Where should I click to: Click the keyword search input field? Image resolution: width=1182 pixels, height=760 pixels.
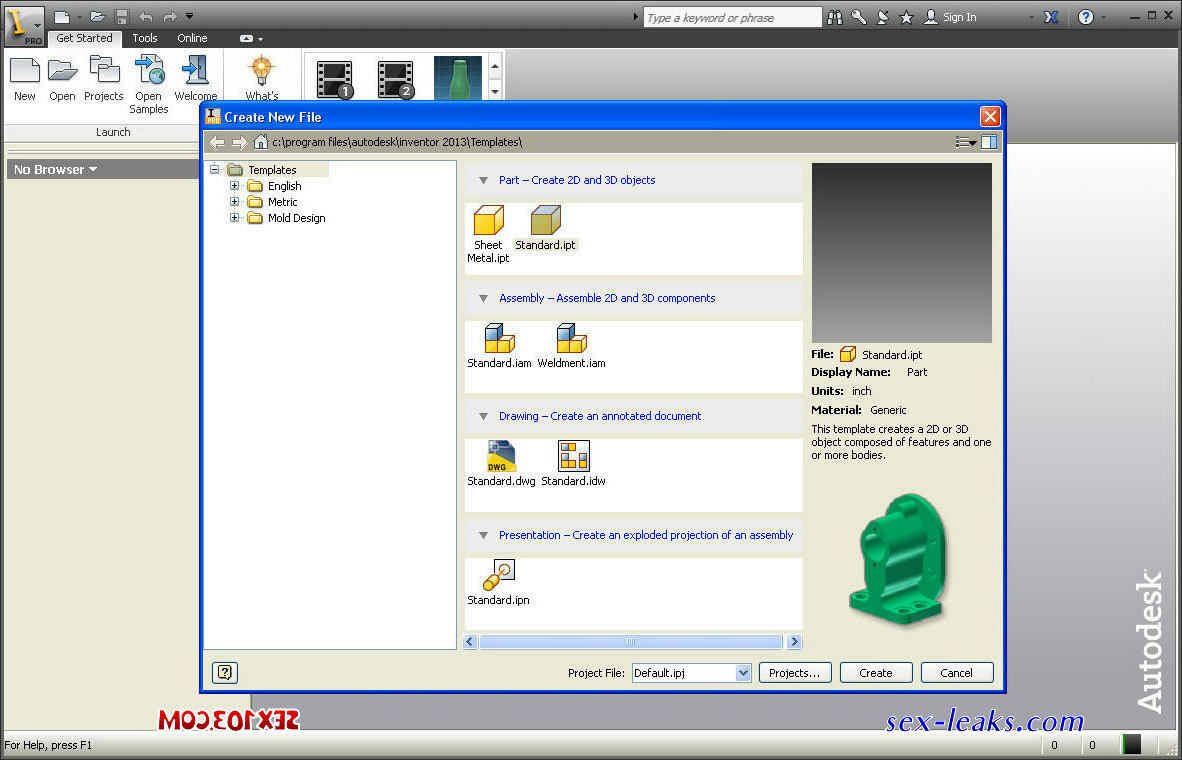click(732, 17)
